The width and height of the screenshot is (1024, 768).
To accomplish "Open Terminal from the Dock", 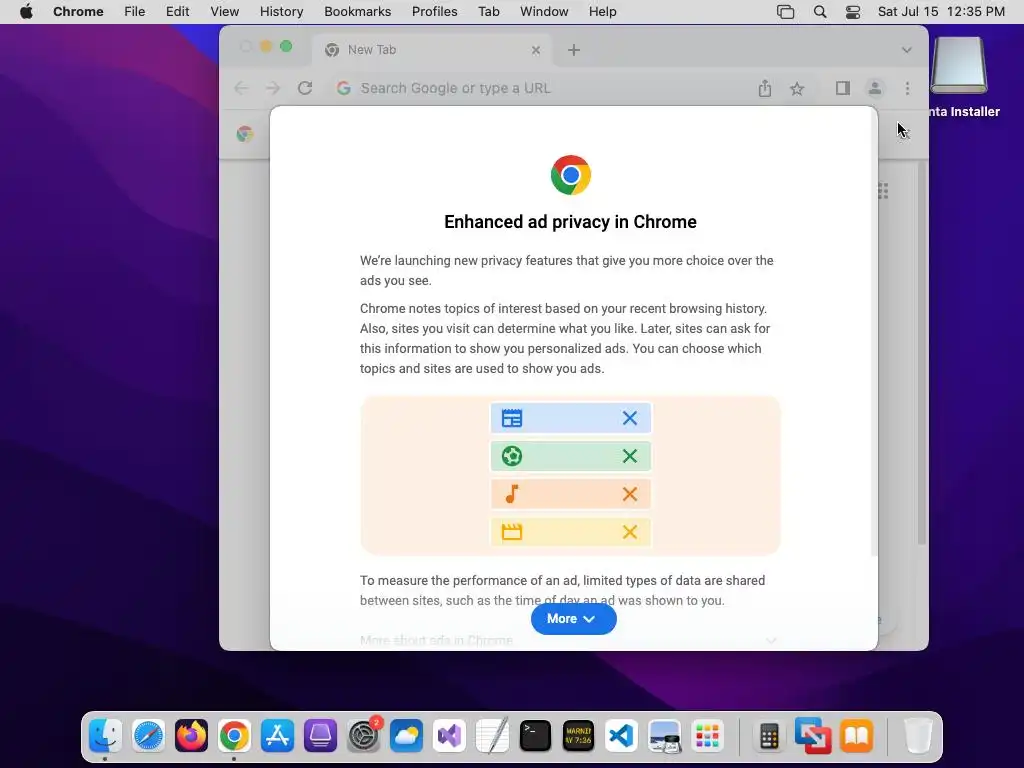I will click(x=535, y=736).
